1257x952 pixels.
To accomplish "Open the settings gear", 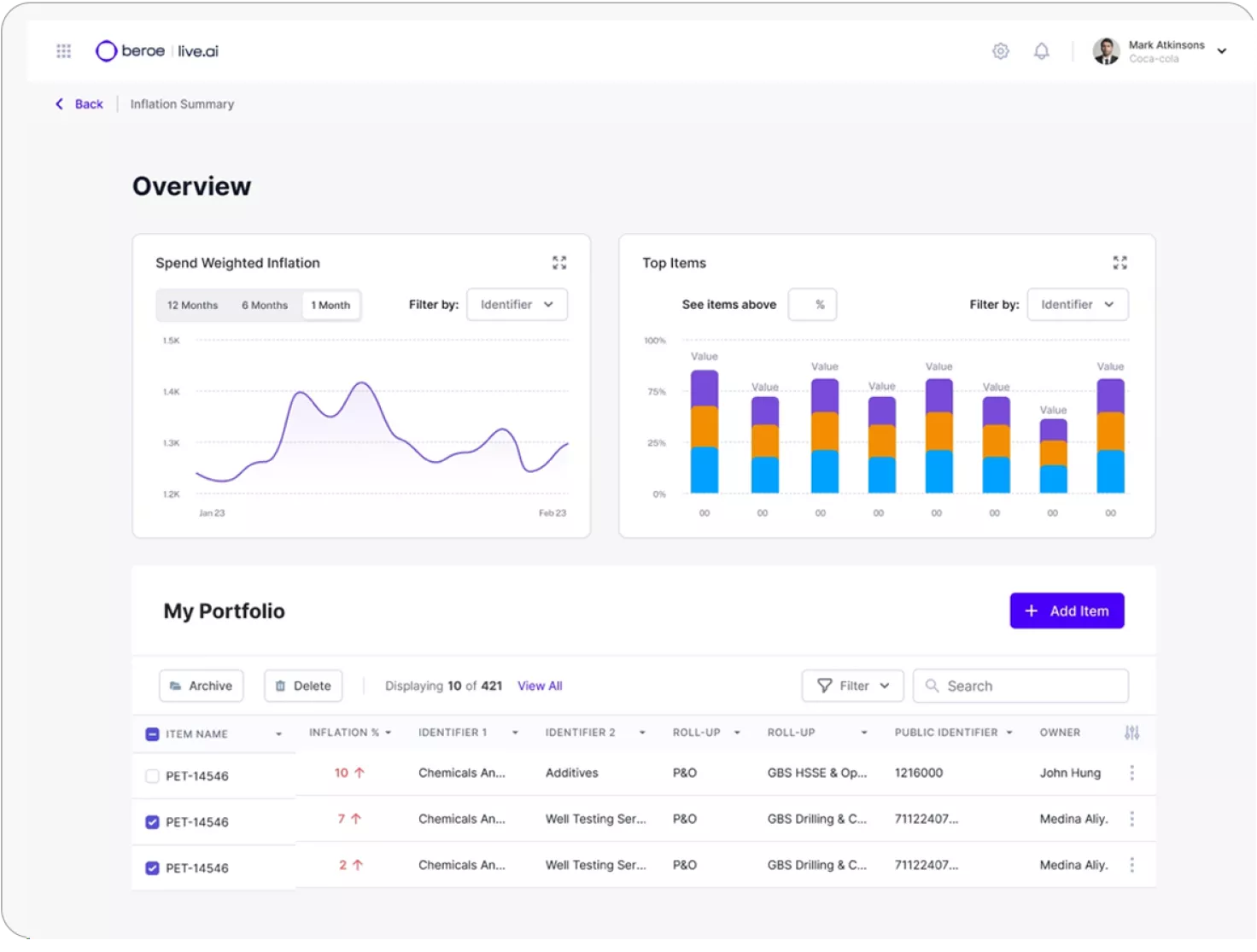I will 1000,50.
